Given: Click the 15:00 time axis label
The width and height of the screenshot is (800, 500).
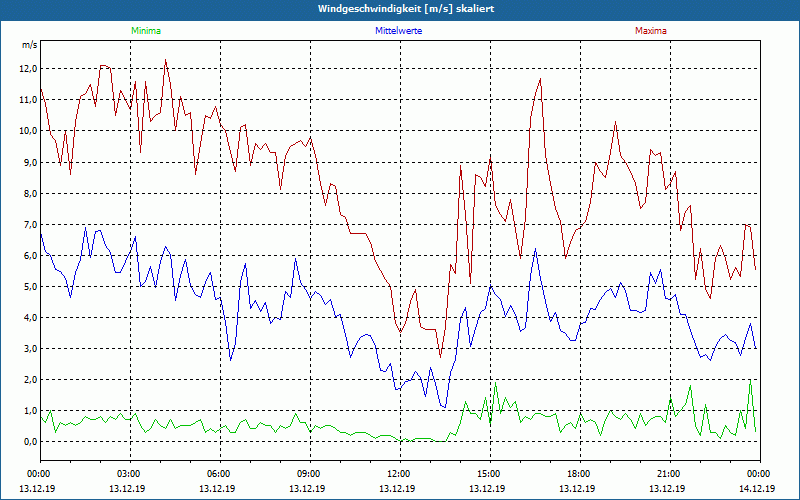Looking at the screenshot, I should tap(490, 474).
